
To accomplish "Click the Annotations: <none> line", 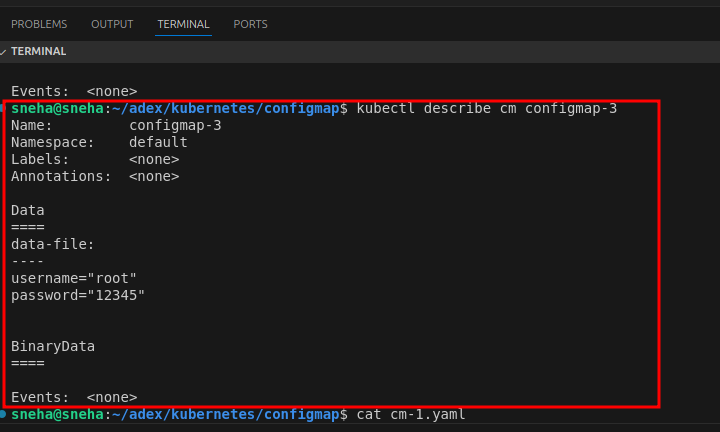I will (95, 176).
